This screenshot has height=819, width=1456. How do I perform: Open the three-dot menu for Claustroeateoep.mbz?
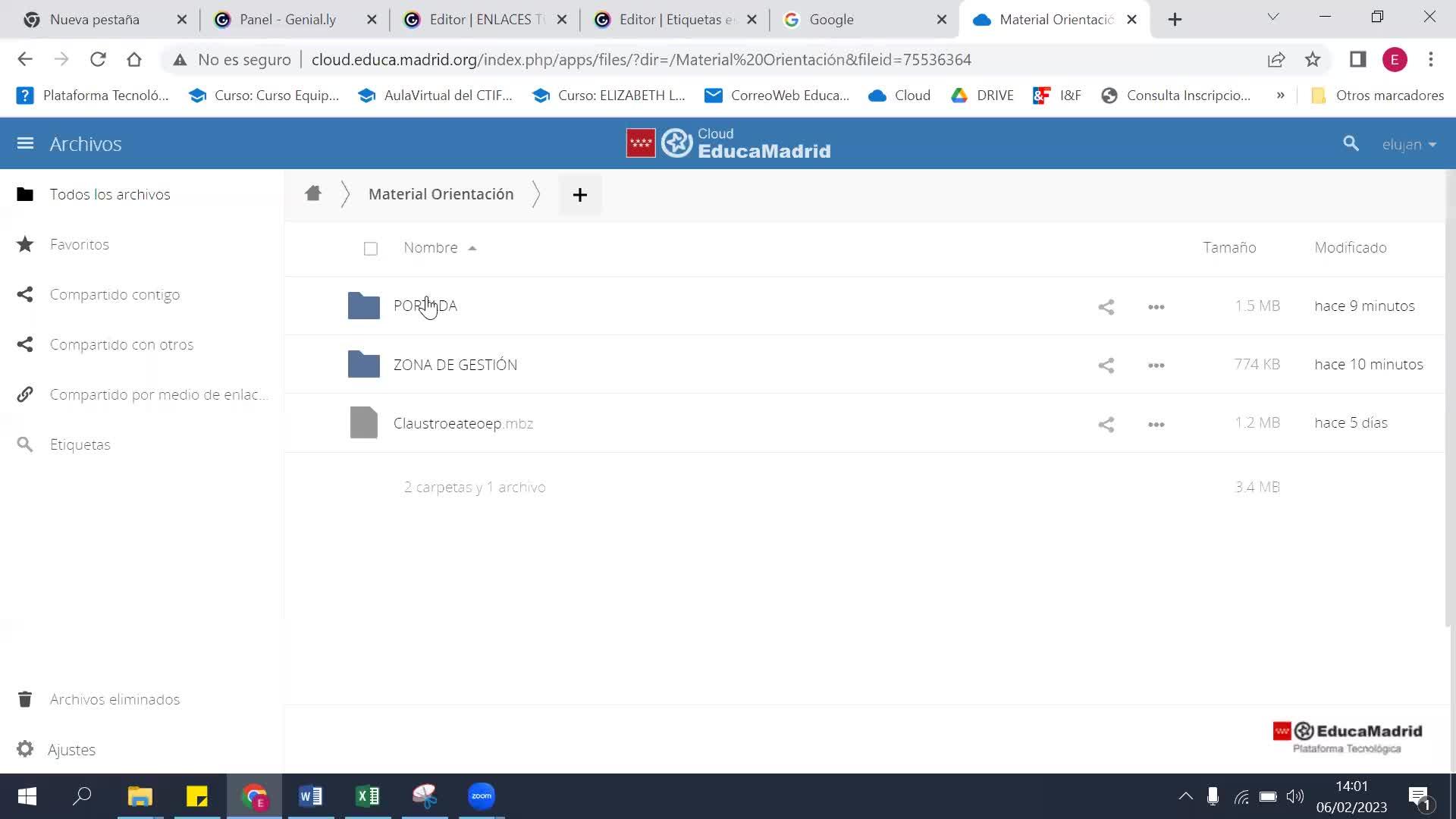pos(1156,424)
